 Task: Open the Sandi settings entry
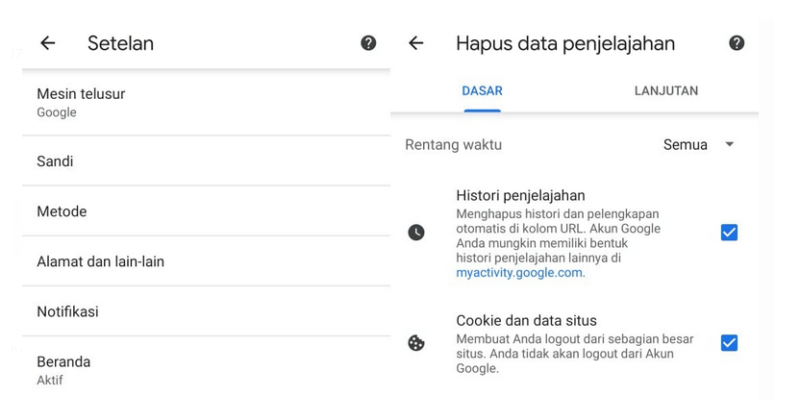[206, 161]
